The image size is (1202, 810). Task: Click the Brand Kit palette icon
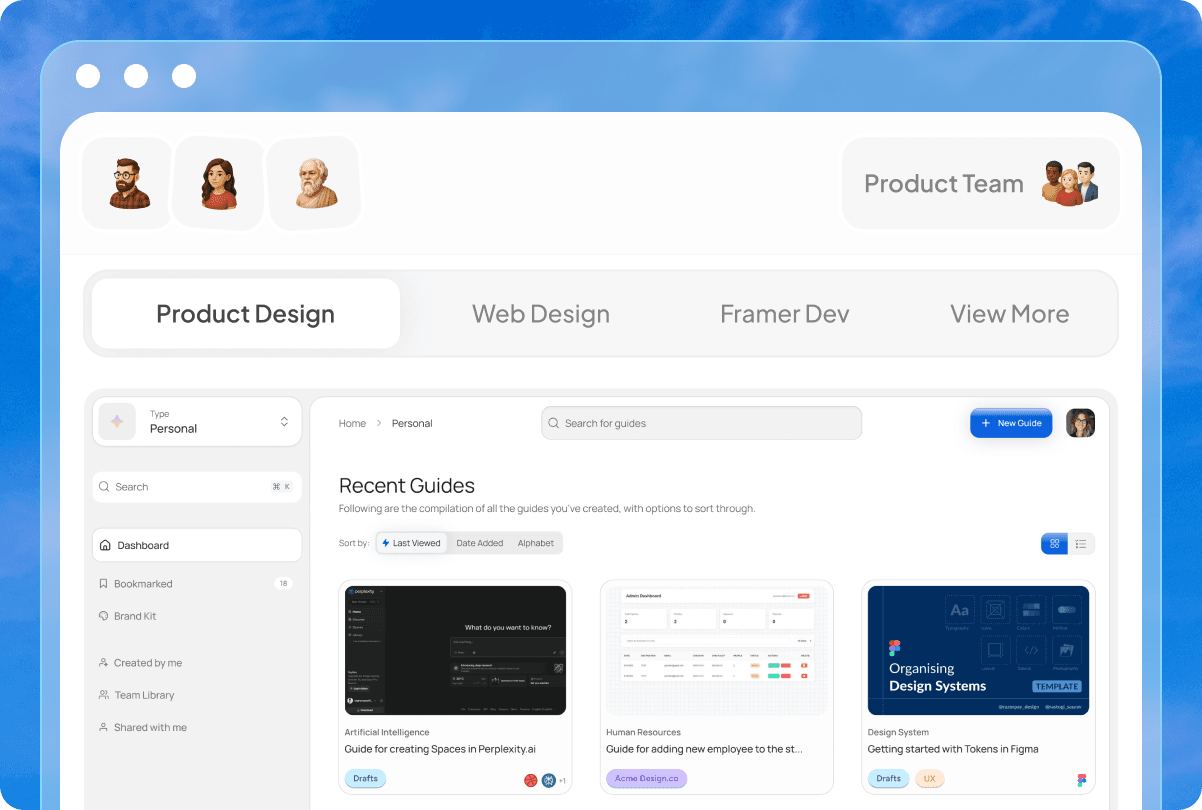coord(103,616)
